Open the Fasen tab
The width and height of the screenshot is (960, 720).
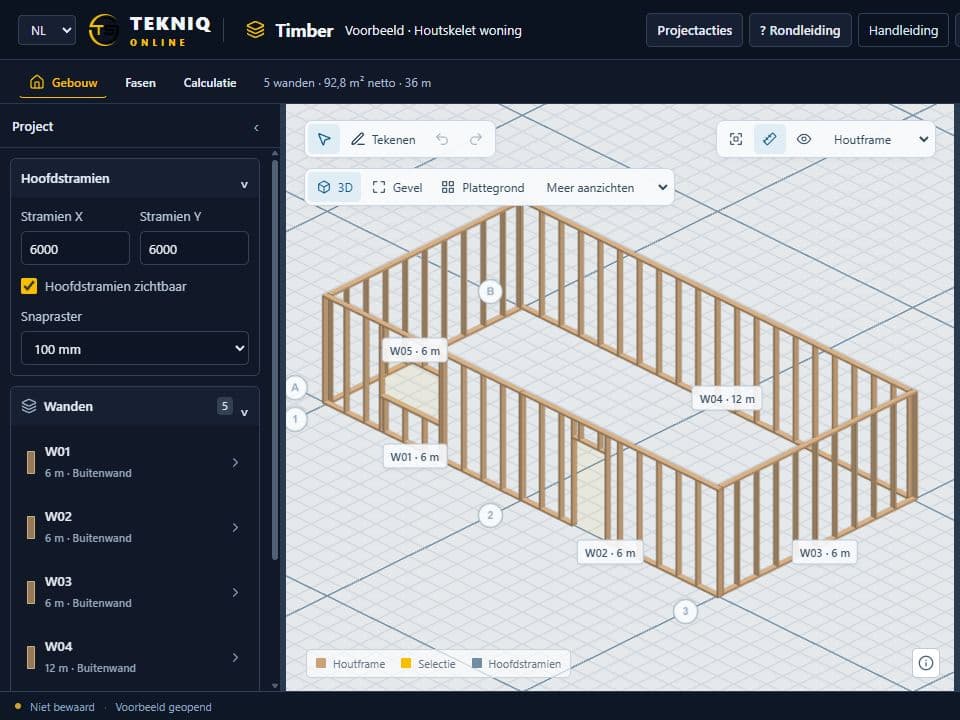coord(140,83)
